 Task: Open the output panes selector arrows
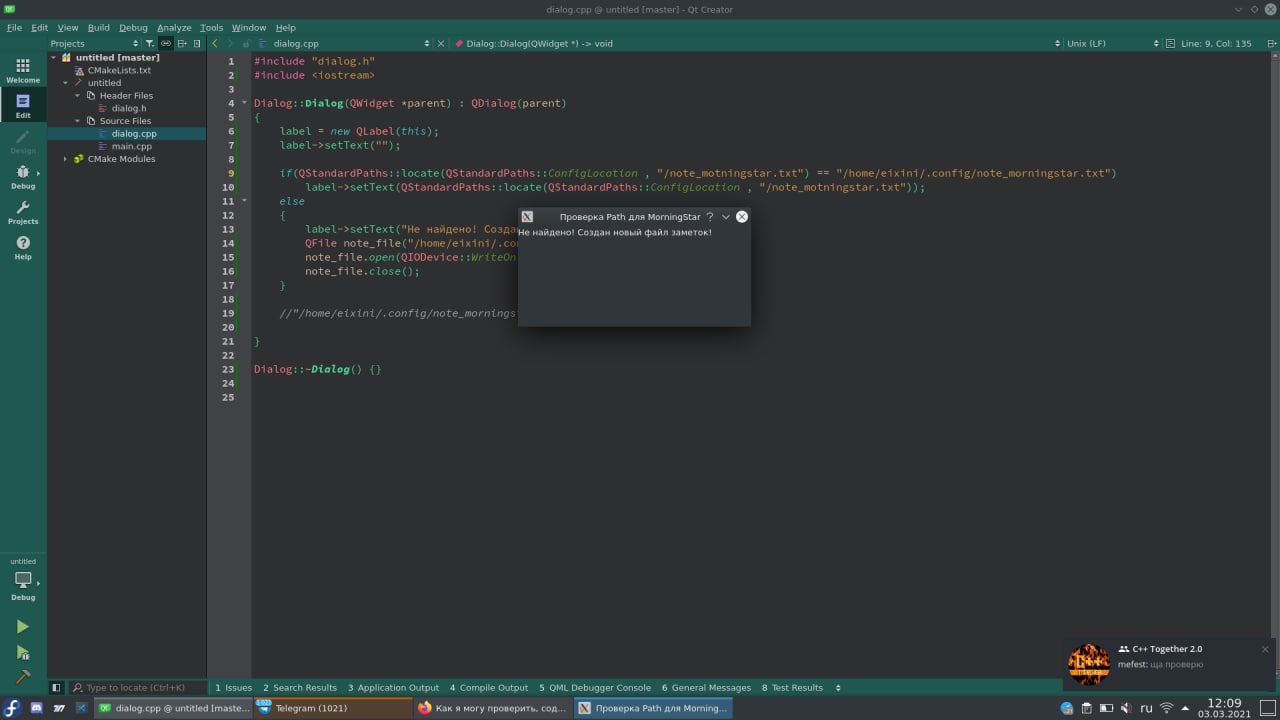click(838, 688)
